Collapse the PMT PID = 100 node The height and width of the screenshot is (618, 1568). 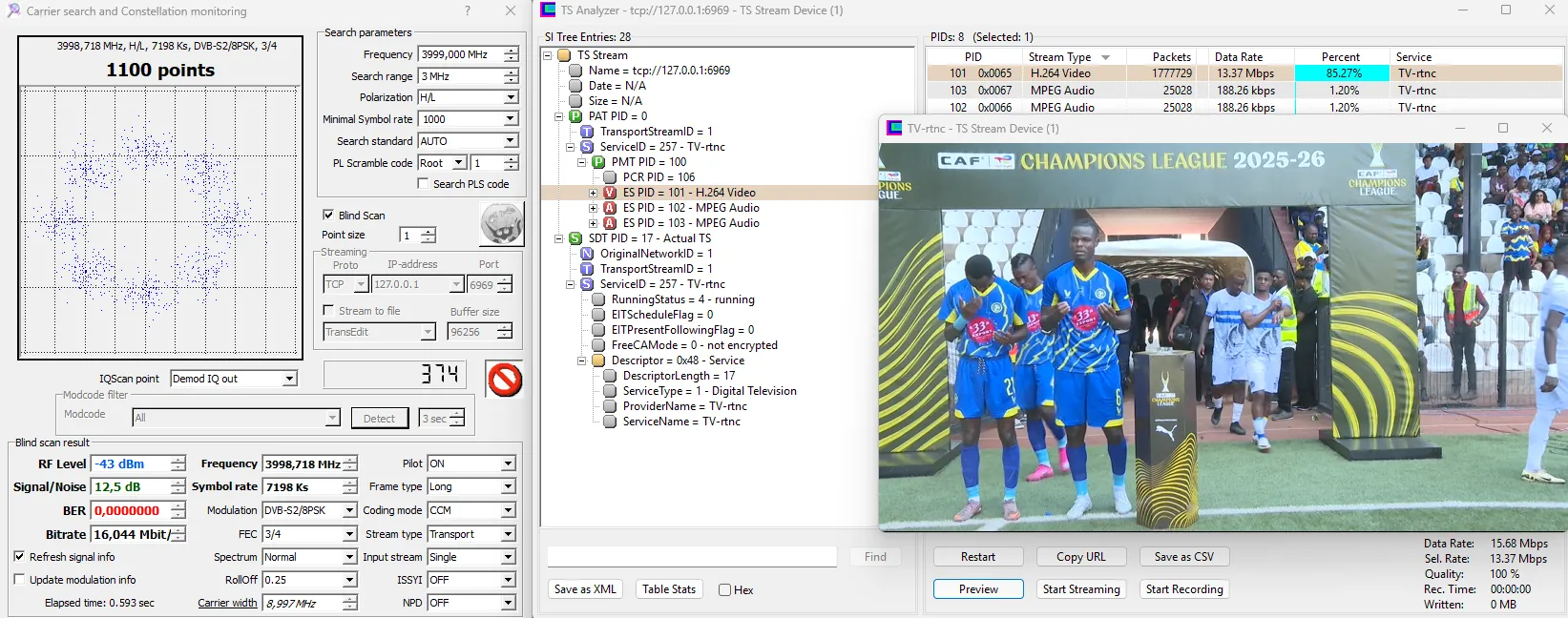581,162
